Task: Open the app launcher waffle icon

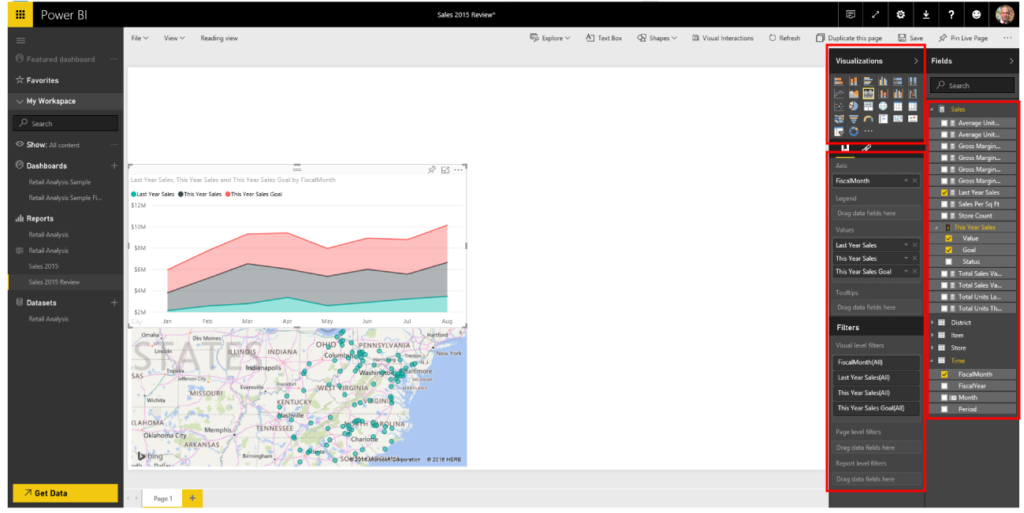Action: [x=21, y=14]
